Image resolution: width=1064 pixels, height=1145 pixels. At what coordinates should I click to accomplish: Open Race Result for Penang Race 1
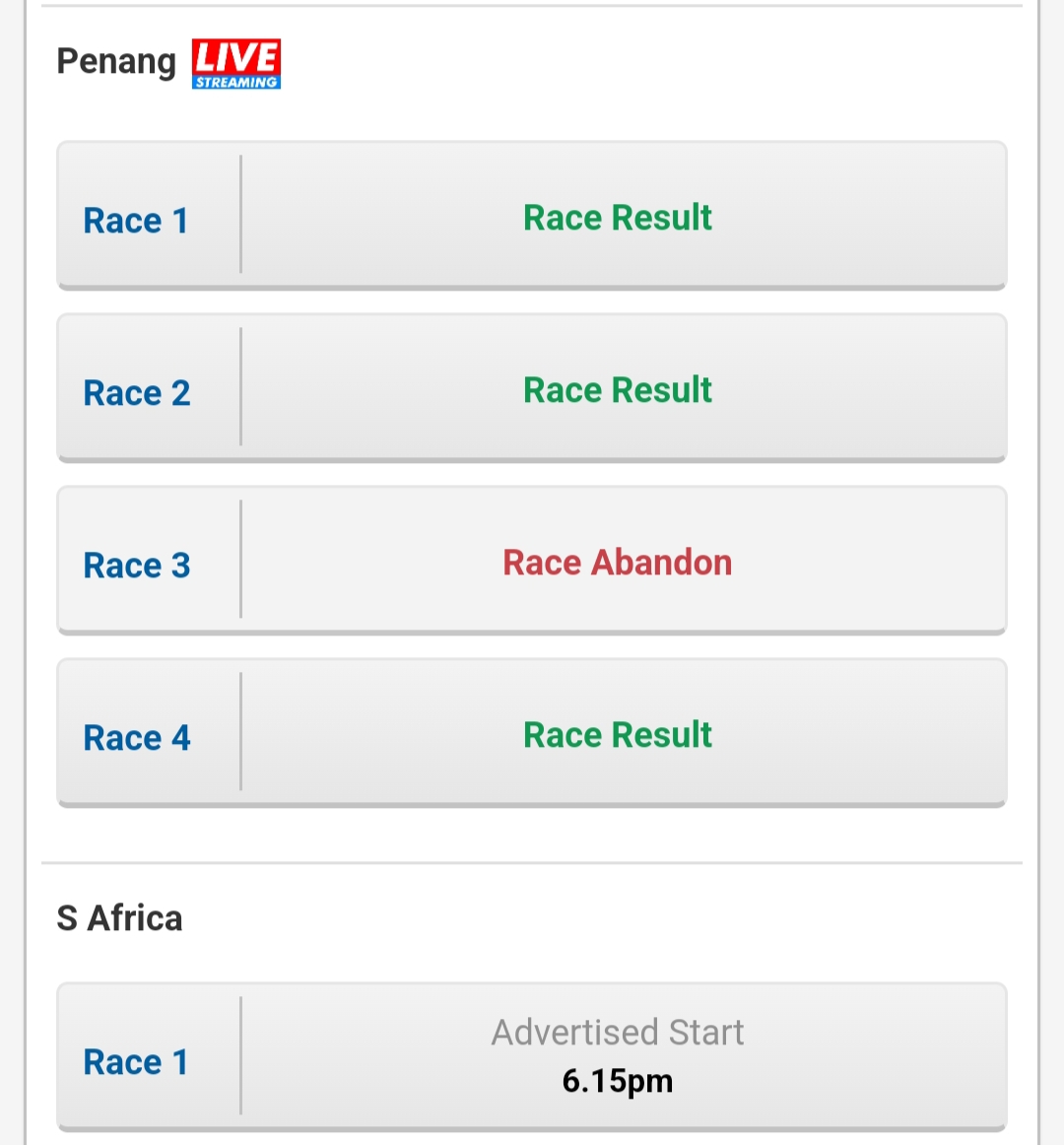[617, 218]
